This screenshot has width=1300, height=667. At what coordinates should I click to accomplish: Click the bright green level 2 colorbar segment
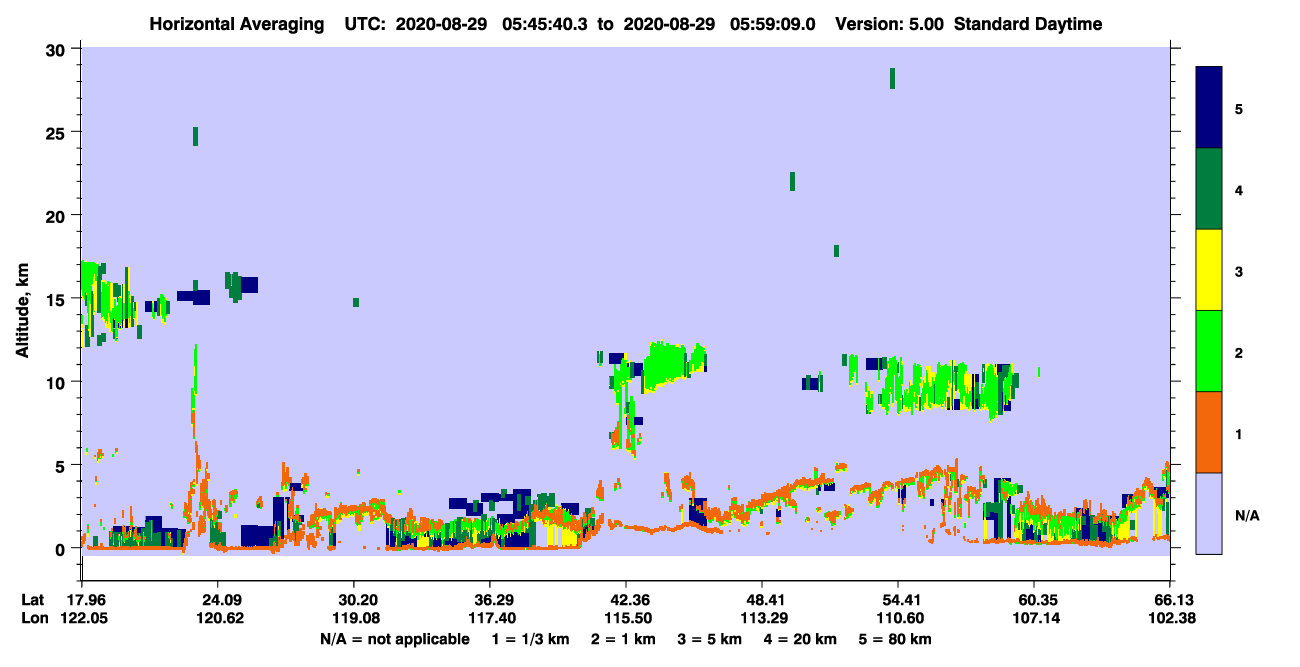click(x=1209, y=350)
